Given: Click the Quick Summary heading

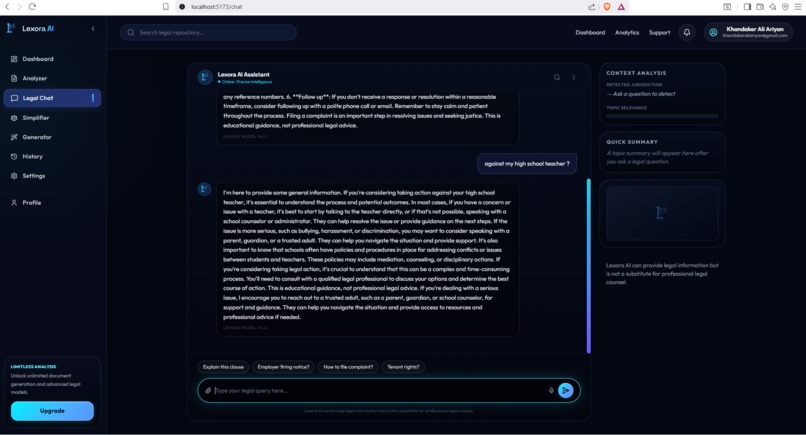Looking at the screenshot, I should click(x=632, y=142).
